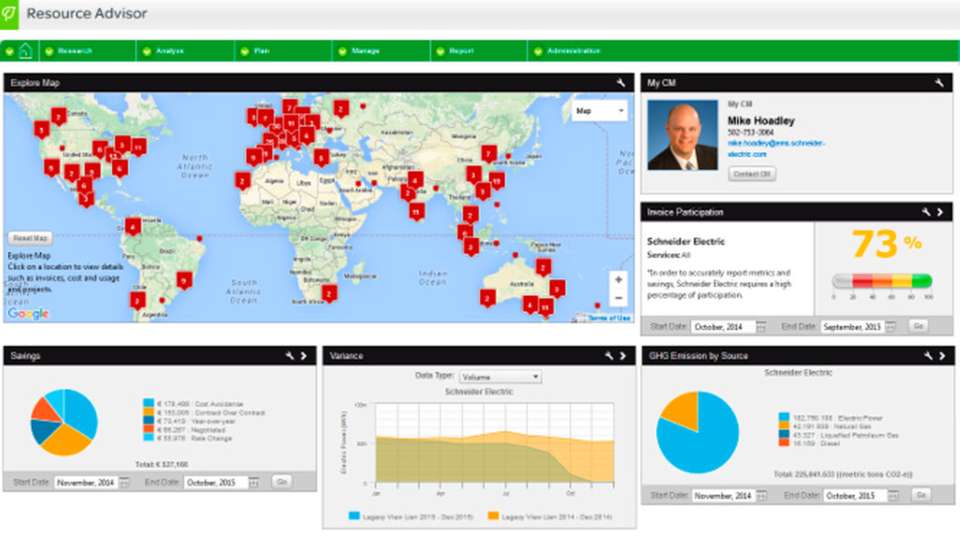960x540 pixels.
Task: Open the Report menu
Action: (x=461, y=51)
